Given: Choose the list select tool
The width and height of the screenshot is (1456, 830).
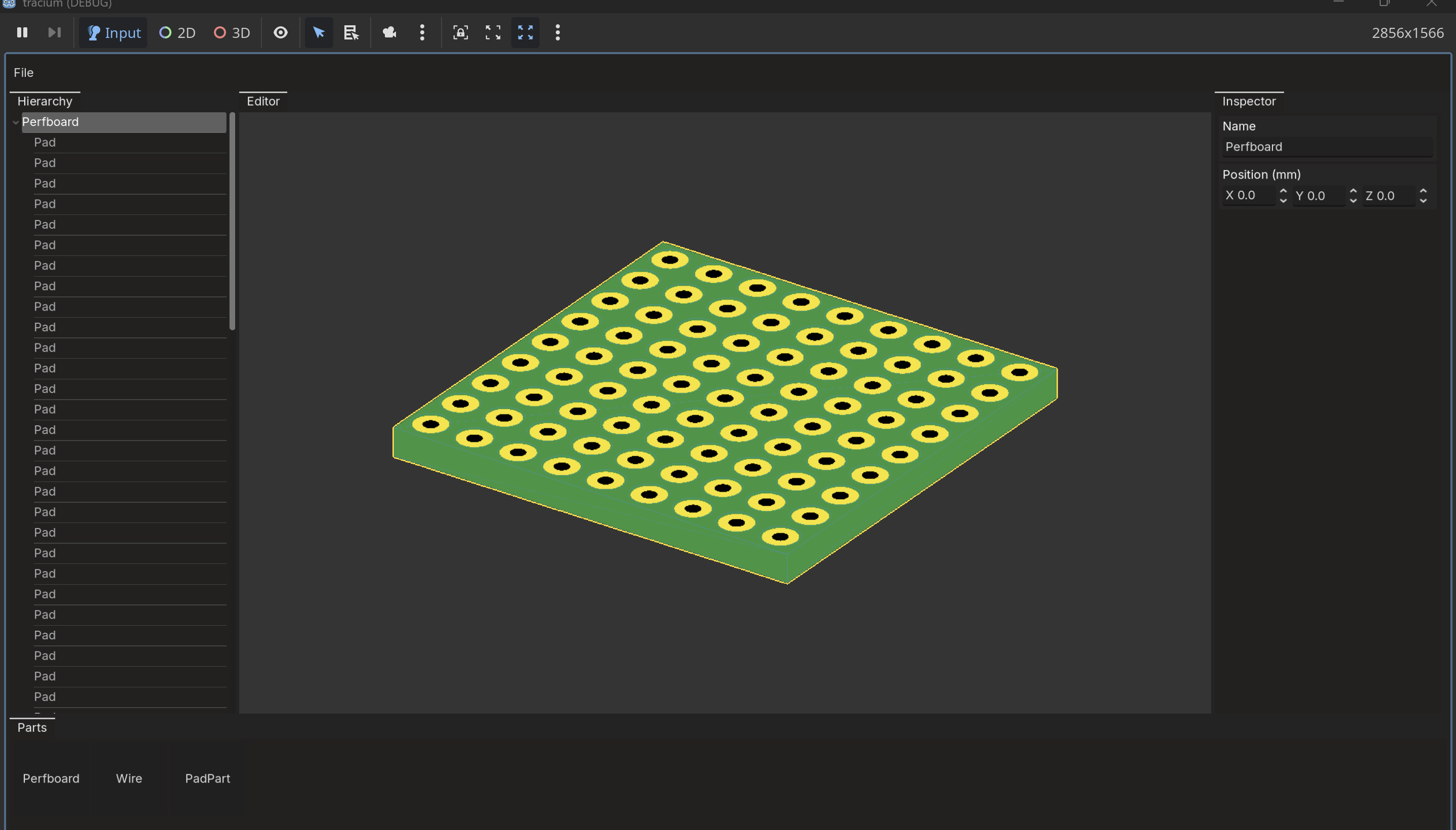Looking at the screenshot, I should [351, 32].
